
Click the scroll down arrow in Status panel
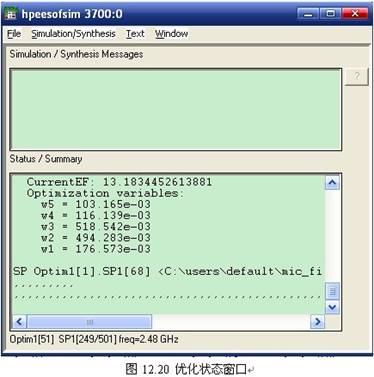[332, 307]
